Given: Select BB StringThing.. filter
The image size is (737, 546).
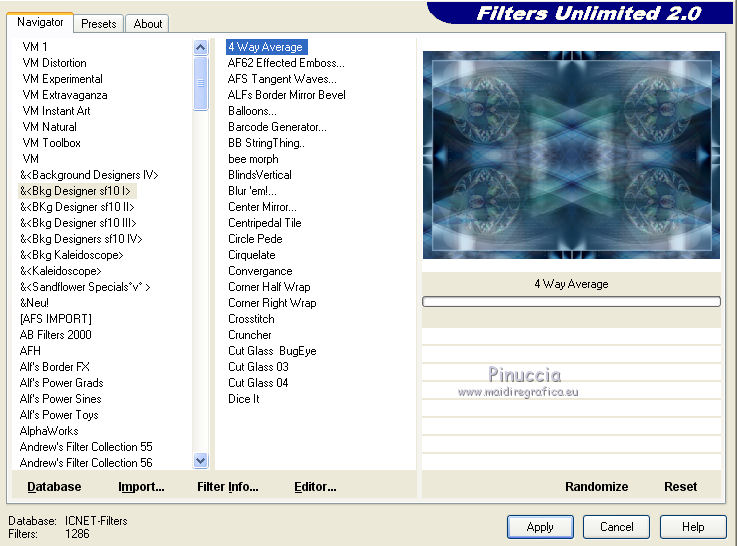Looking at the screenshot, I should pyautogui.click(x=267, y=143).
